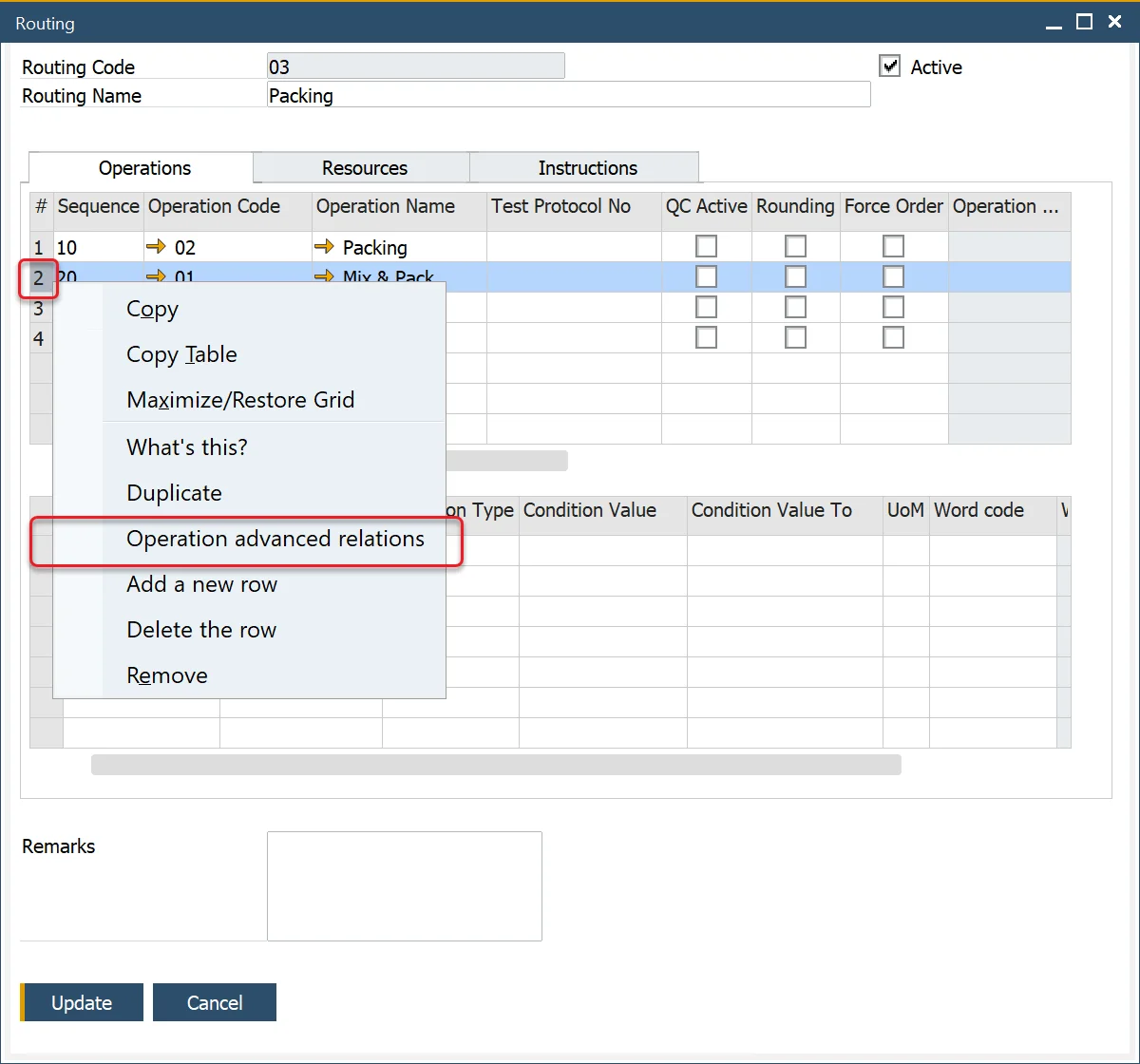1140x1064 pixels.
Task: Select Delete the row menu entry
Action: point(201,630)
